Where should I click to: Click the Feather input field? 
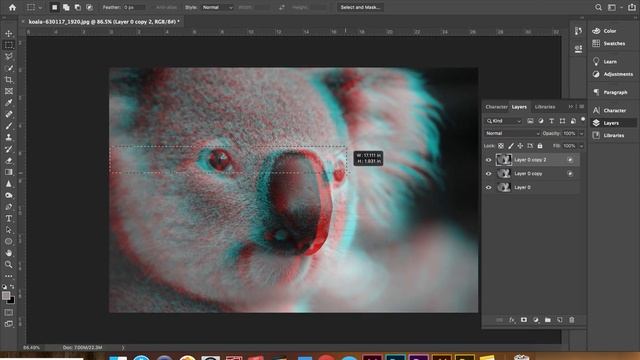pyautogui.click(x=134, y=7)
